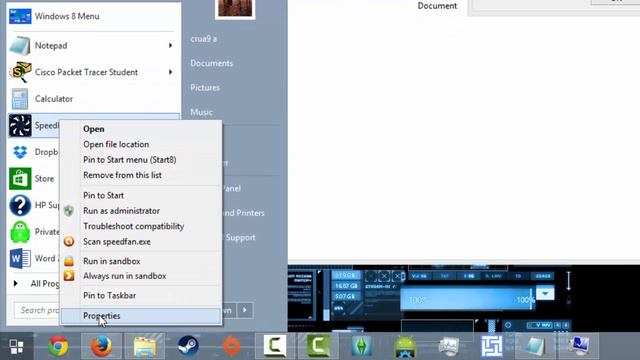
Task: Open the white Camtasia taskbar icon
Action: click(275, 346)
